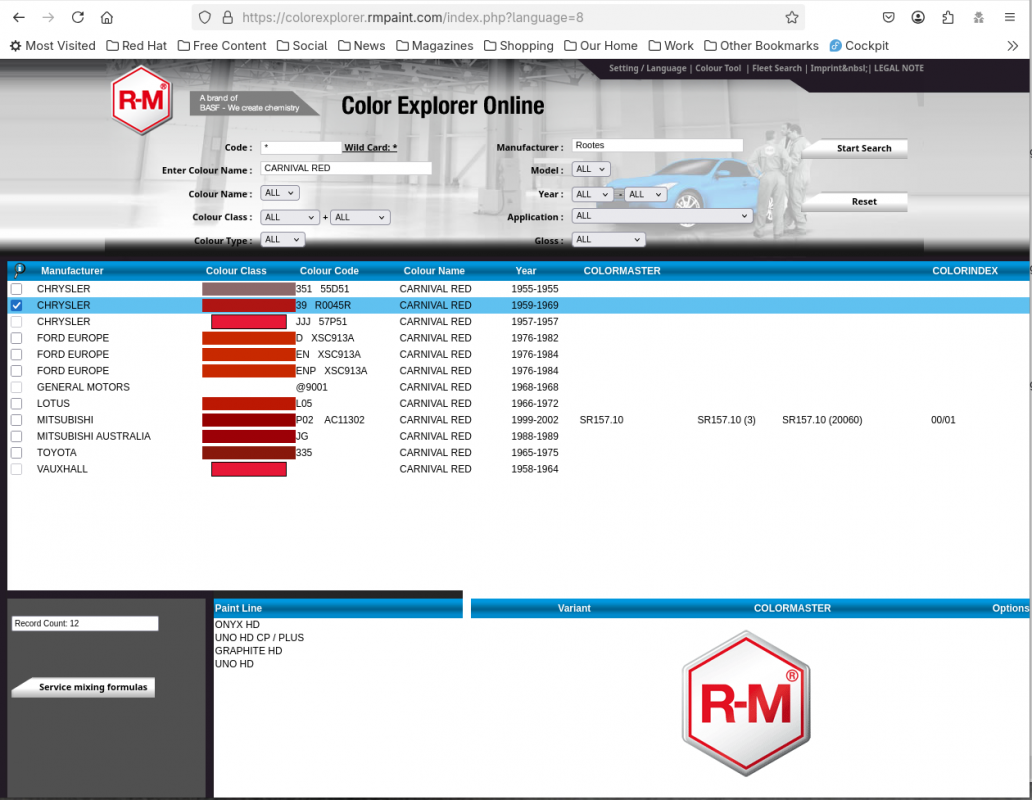Image resolution: width=1032 pixels, height=800 pixels.
Task: Tick the checkbox for Chrysler 351 55D51
Action: (16, 289)
